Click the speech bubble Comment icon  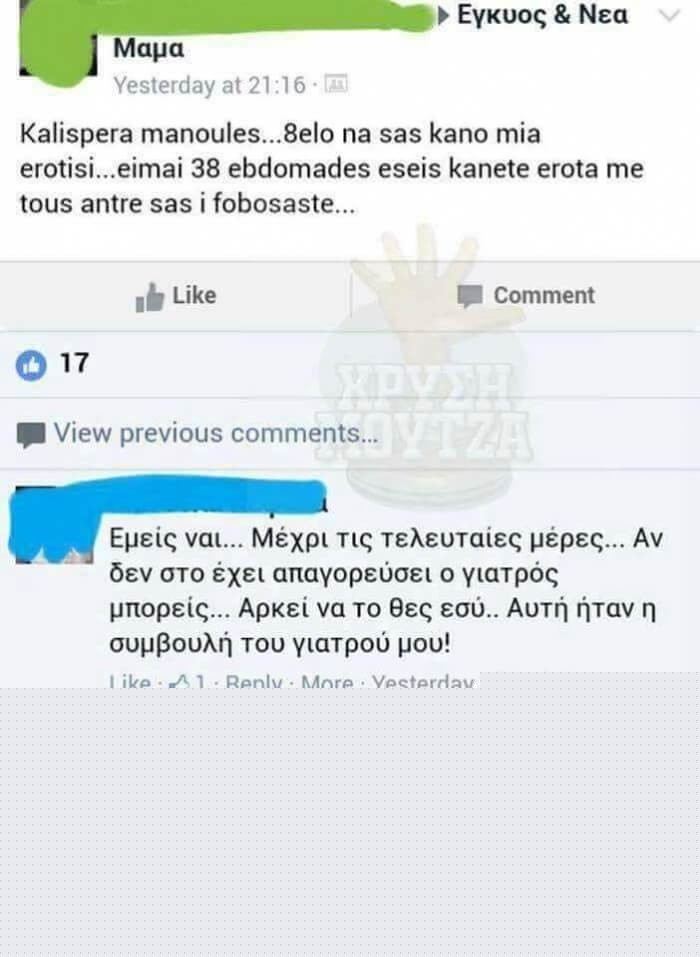[x=470, y=297]
